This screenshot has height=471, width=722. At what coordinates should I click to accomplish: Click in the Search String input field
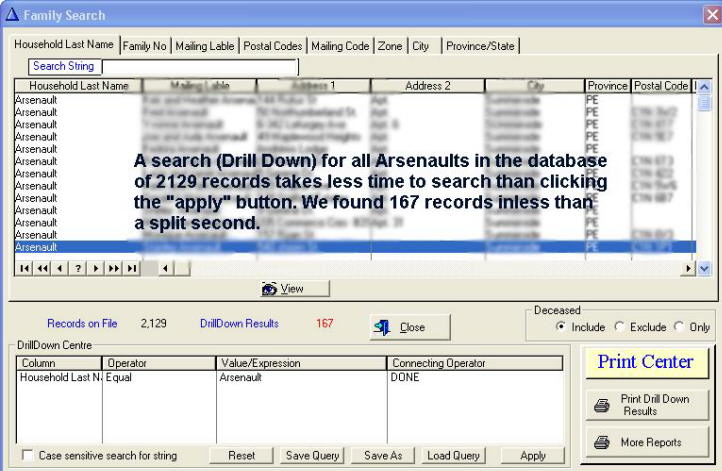199,67
